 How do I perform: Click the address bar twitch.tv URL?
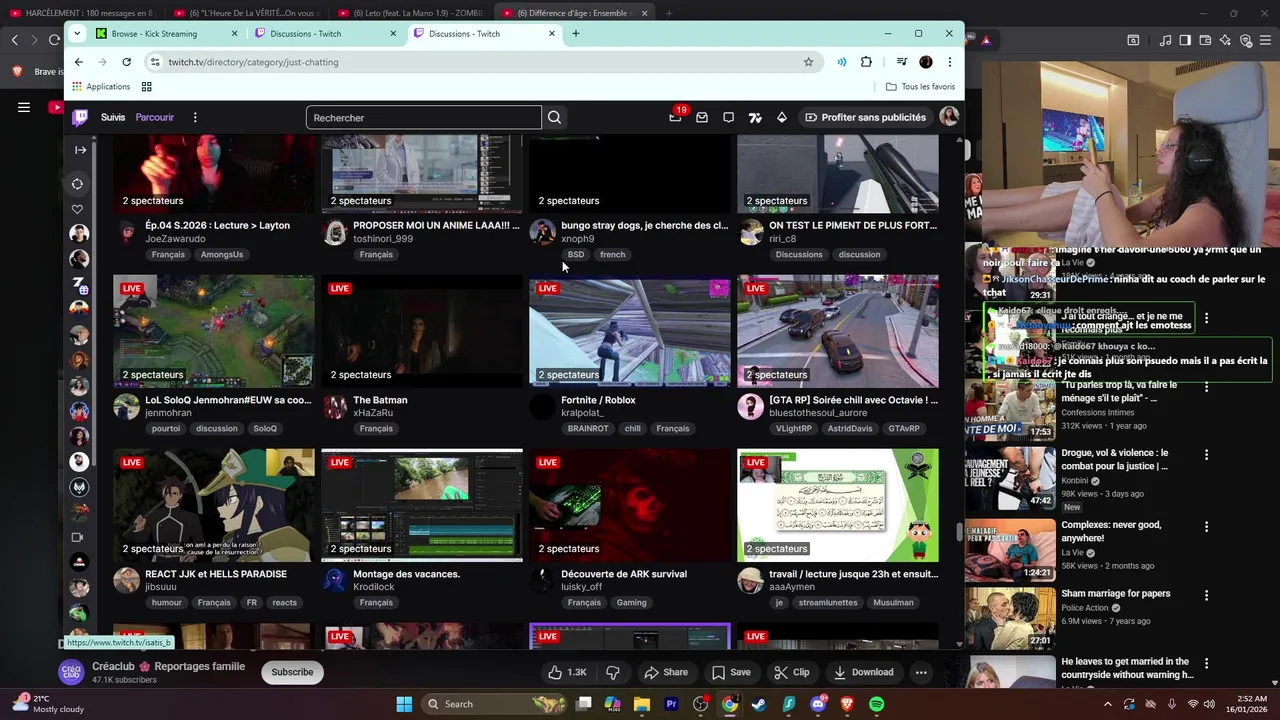point(253,62)
